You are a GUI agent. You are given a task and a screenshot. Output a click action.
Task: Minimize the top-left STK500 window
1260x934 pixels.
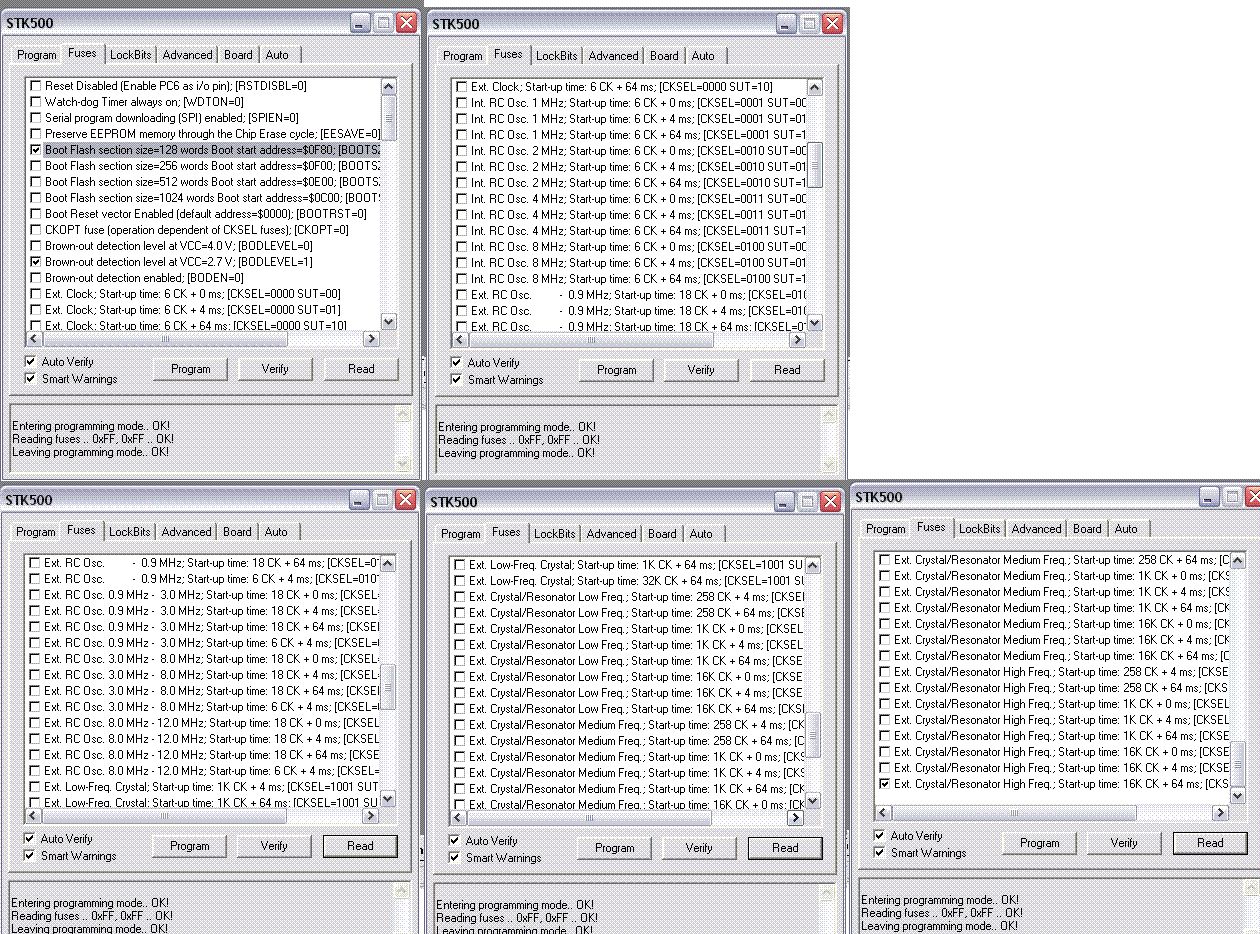coord(360,22)
